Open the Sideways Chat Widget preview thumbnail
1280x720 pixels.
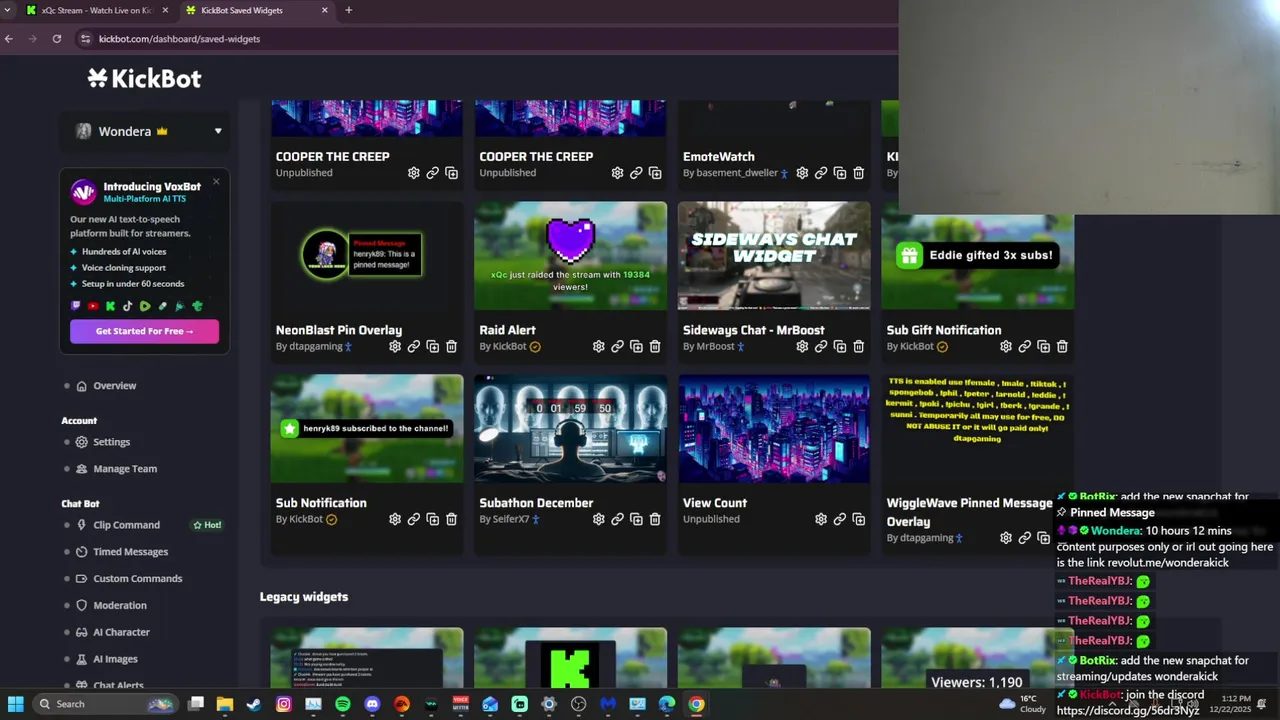(x=774, y=256)
